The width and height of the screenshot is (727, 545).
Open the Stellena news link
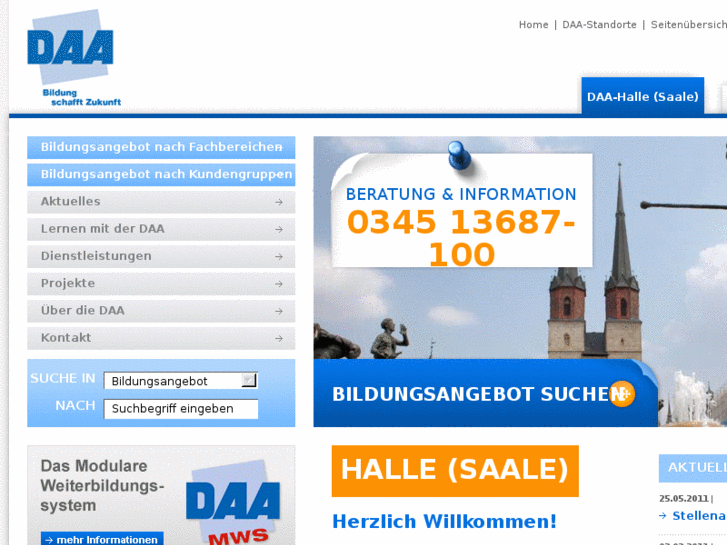pyautogui.click(x=698, y=516)
